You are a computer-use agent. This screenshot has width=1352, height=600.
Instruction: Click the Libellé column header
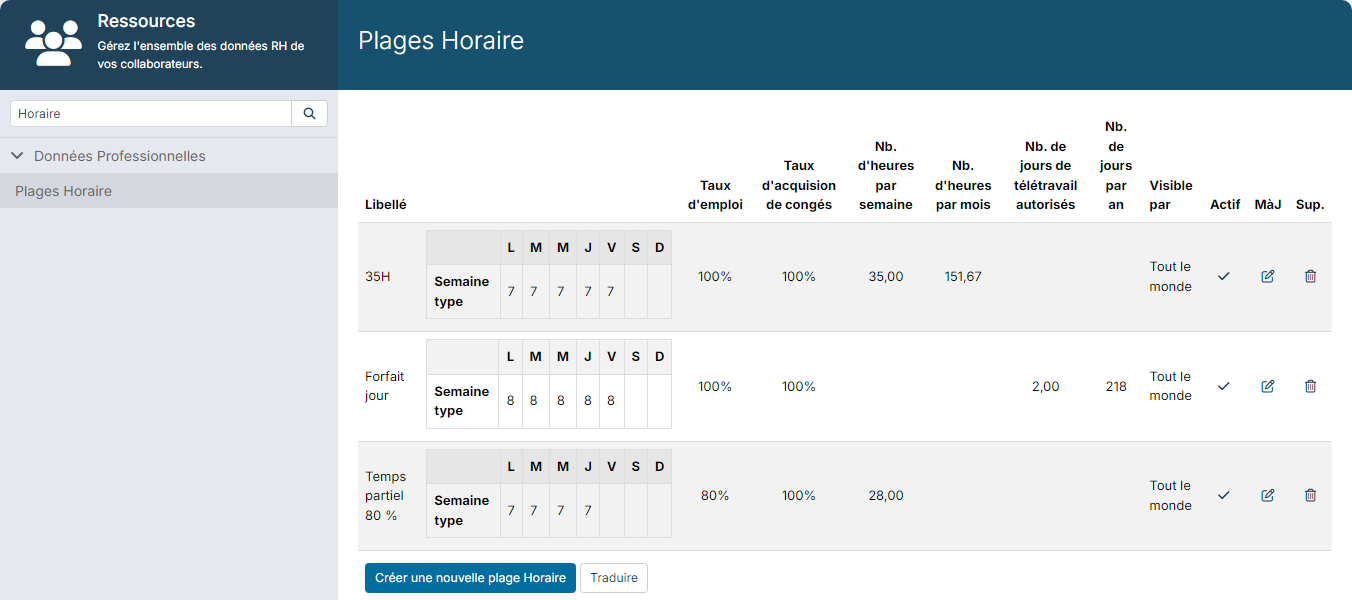pyautogui.click(x=385, y=204)
